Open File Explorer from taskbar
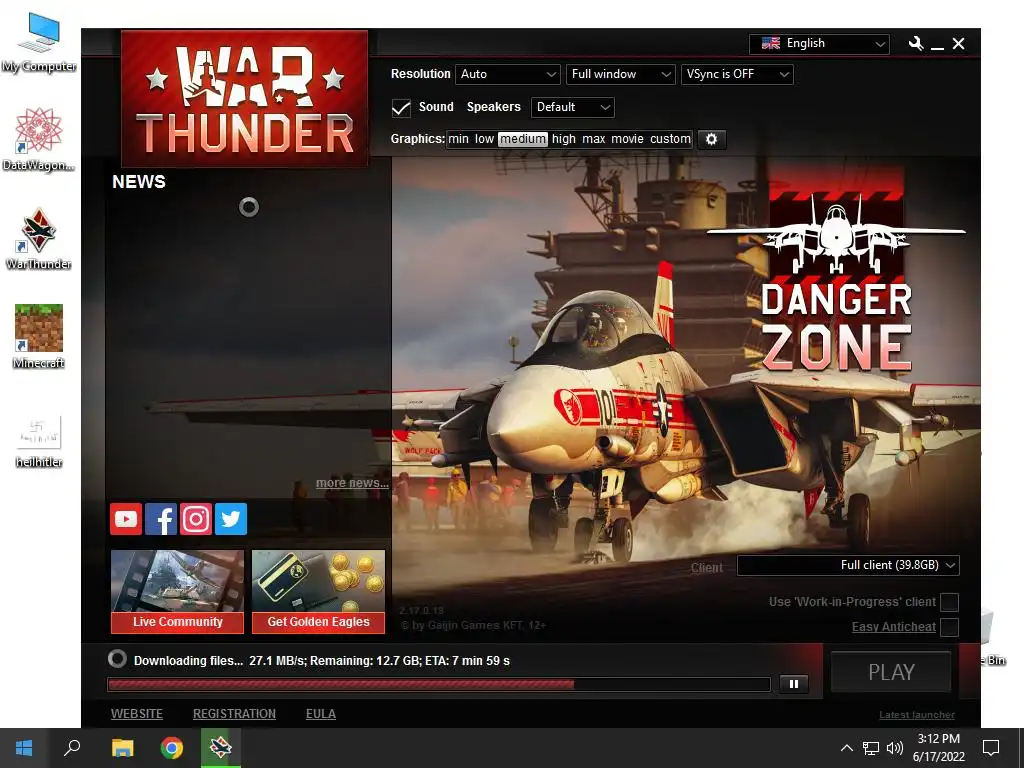The image size is (1024, 768). coord(122,748)
